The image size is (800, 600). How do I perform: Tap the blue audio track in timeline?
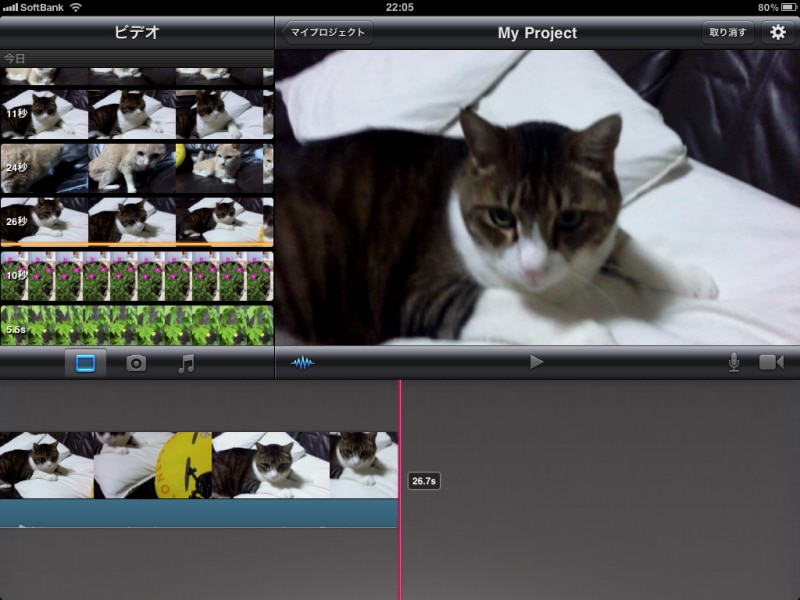(x=198, y=513)
